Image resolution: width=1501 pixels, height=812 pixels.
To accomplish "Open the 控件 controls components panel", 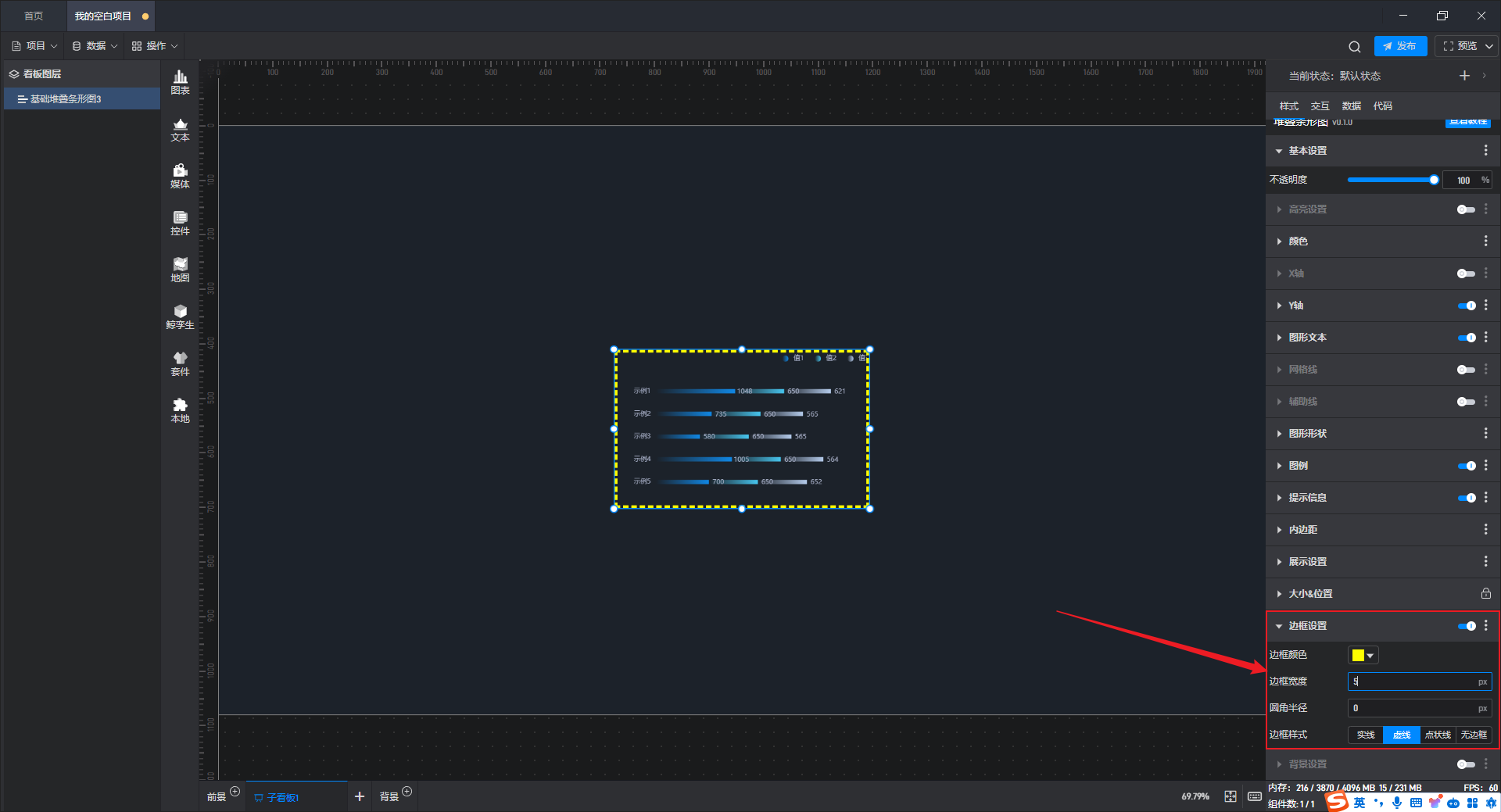I will click(180, 223).
